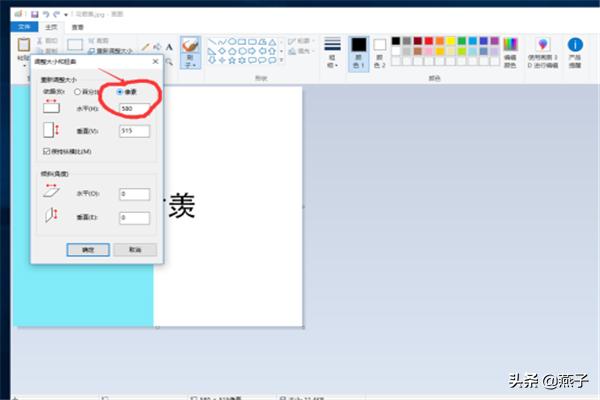
Task: Confirm dialog with OK (确定) button
Action: (x=88, y=250)
